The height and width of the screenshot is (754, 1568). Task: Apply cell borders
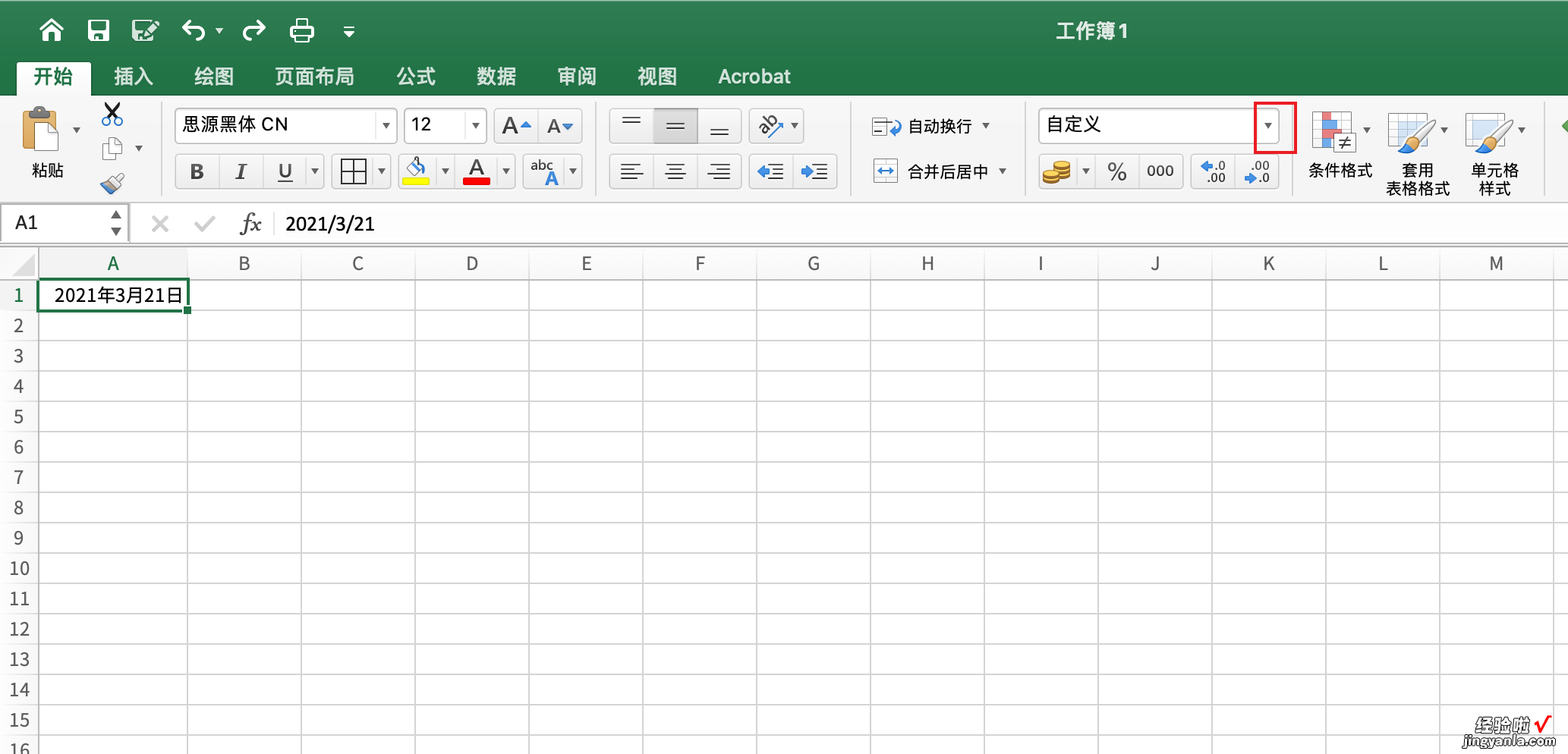point(354,171)
